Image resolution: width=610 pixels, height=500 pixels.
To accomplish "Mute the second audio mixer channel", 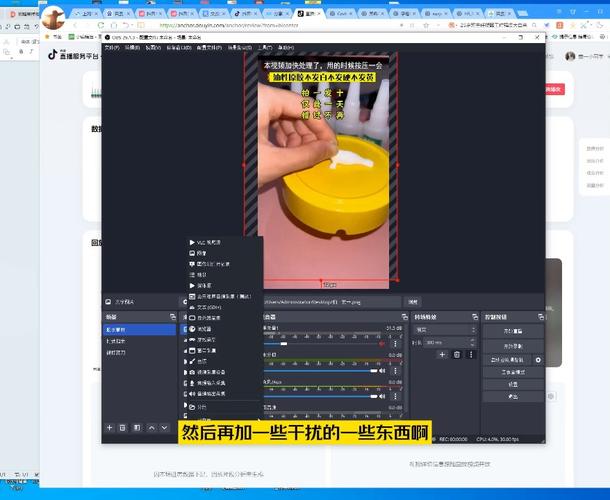I will click(382, 370).
